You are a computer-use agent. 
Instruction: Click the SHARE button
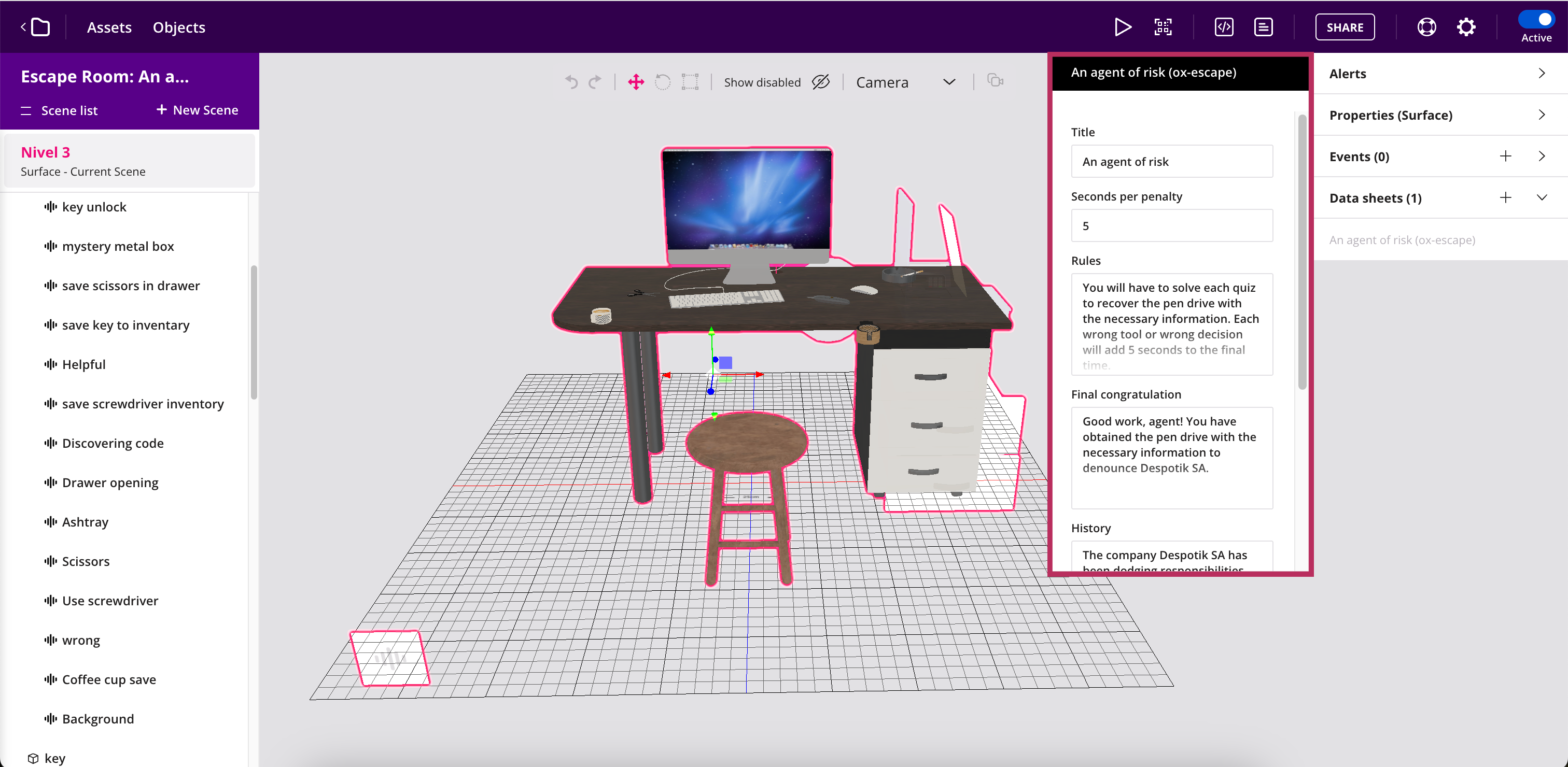pos(1345,27)
